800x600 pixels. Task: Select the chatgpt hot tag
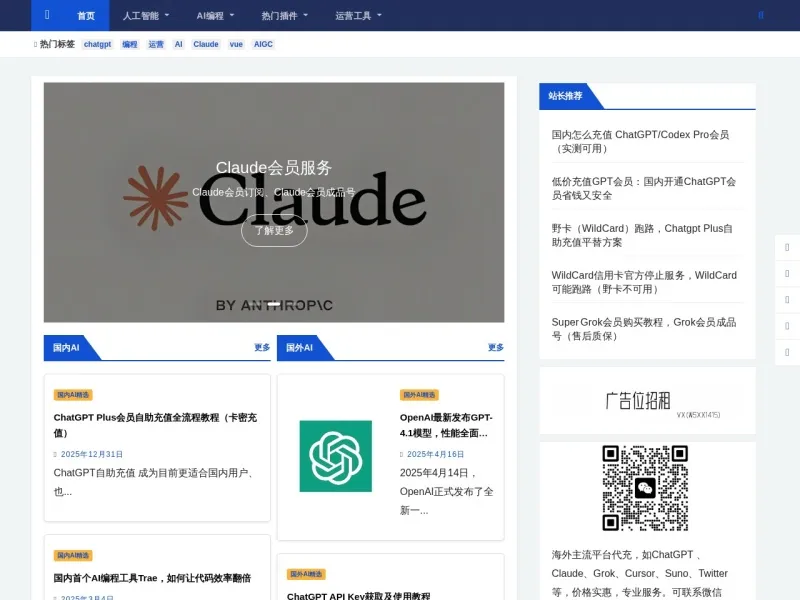point(97,44)
